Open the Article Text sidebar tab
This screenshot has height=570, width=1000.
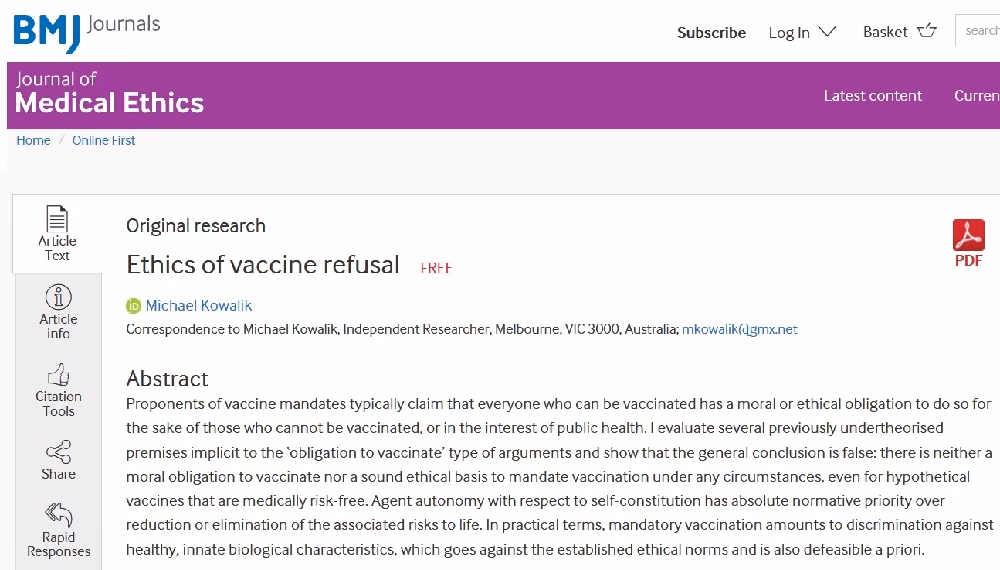click(57, 233)
